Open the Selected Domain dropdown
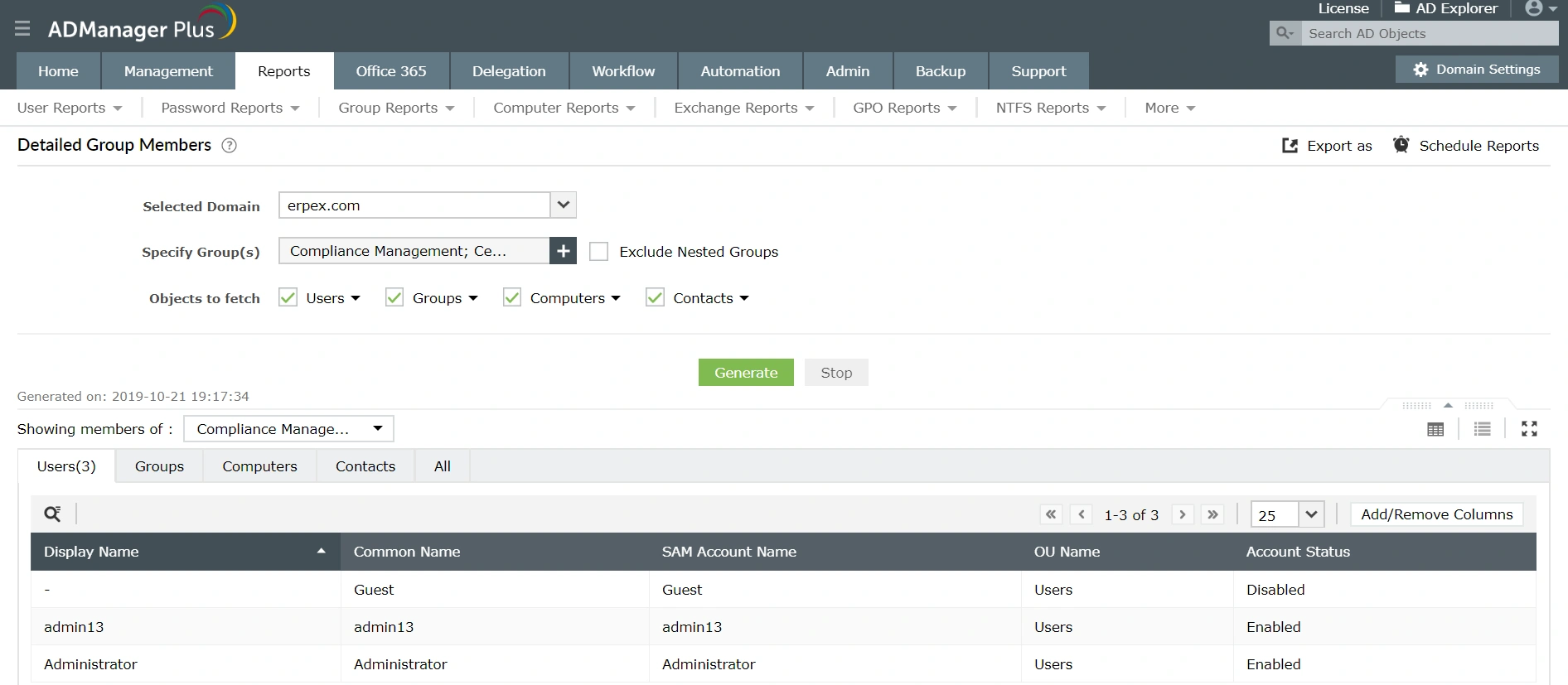The width and height of the screenshot is (1568, 685). point(564,205)
